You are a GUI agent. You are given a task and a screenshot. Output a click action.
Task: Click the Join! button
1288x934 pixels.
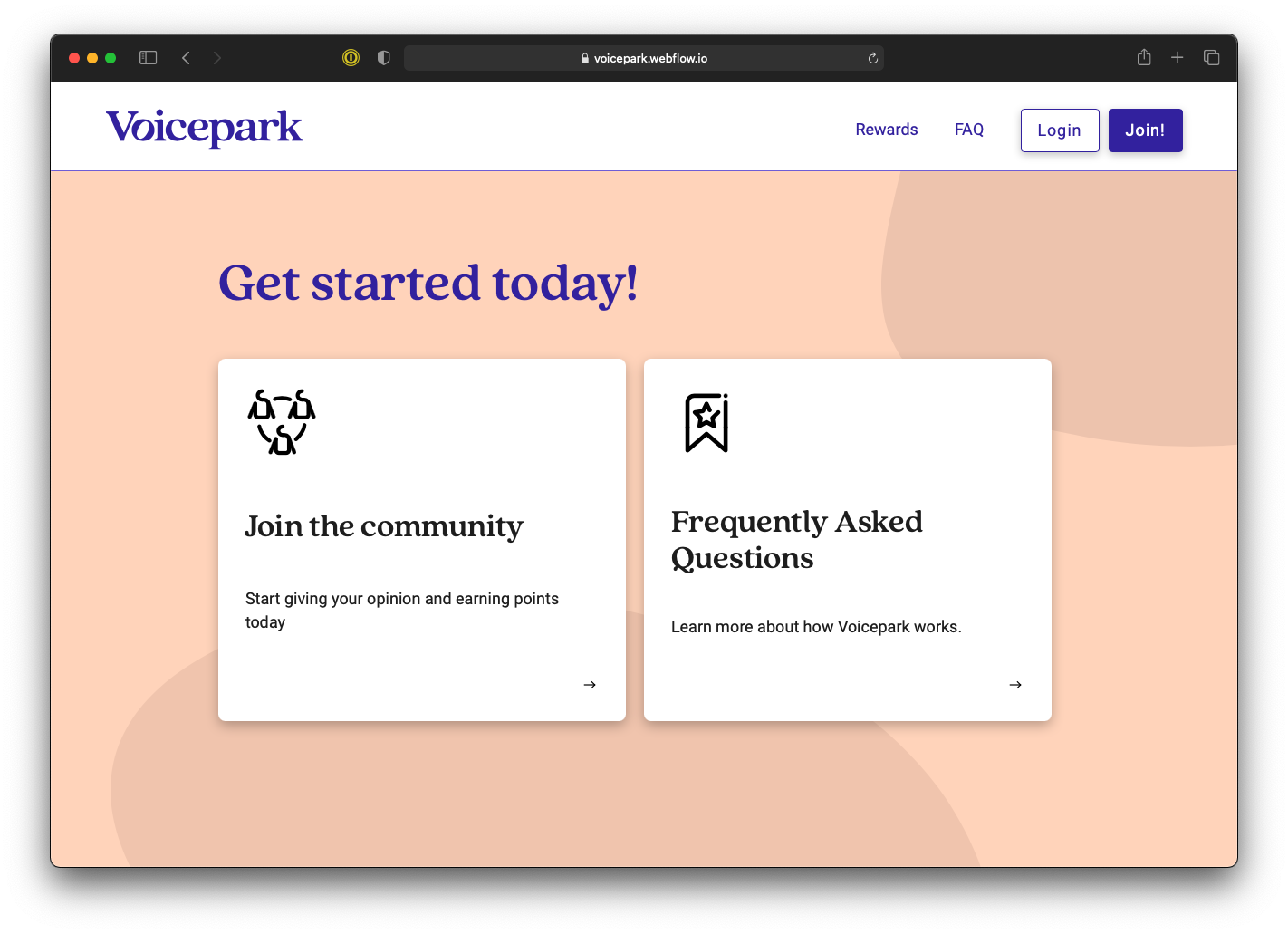pos(1146,130)
